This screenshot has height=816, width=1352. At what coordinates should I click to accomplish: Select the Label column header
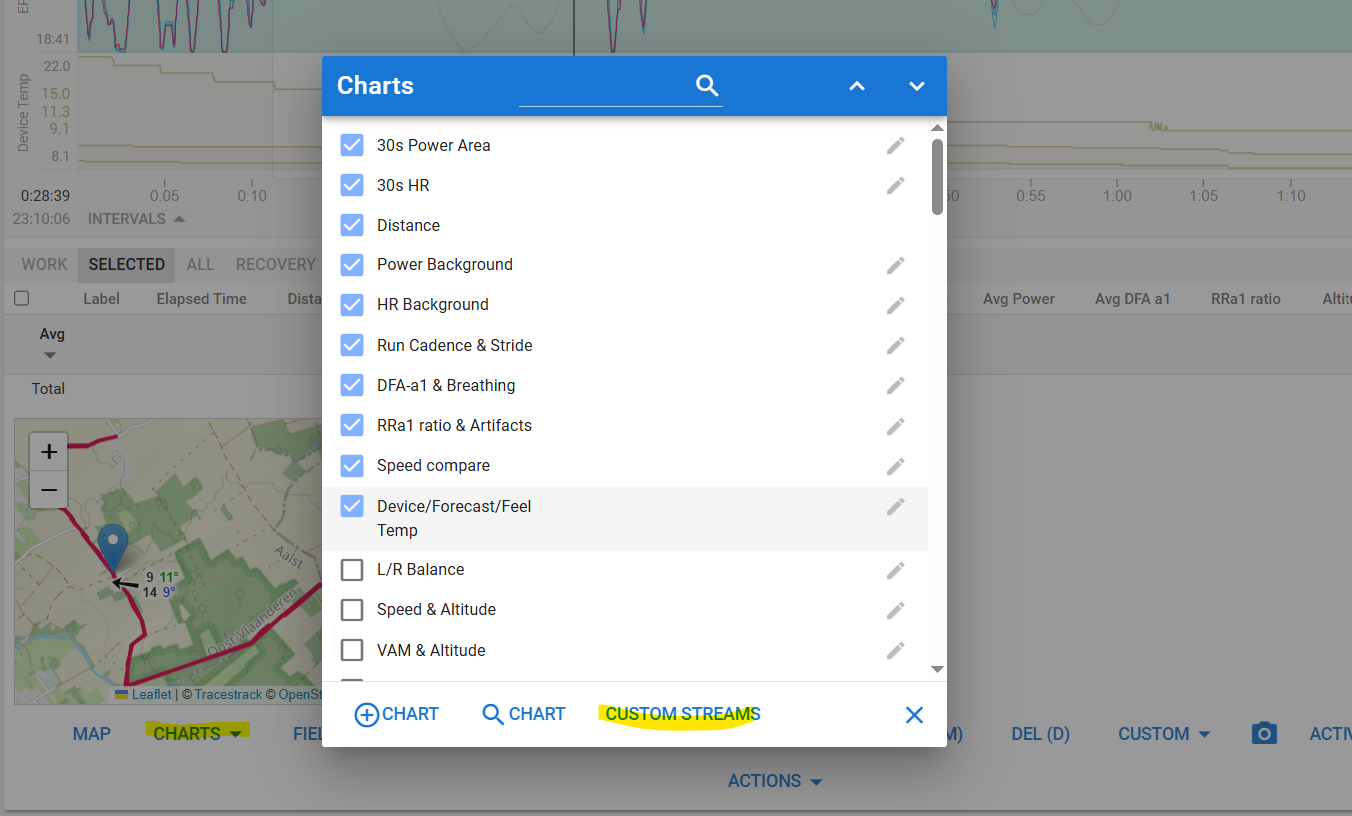102,299
